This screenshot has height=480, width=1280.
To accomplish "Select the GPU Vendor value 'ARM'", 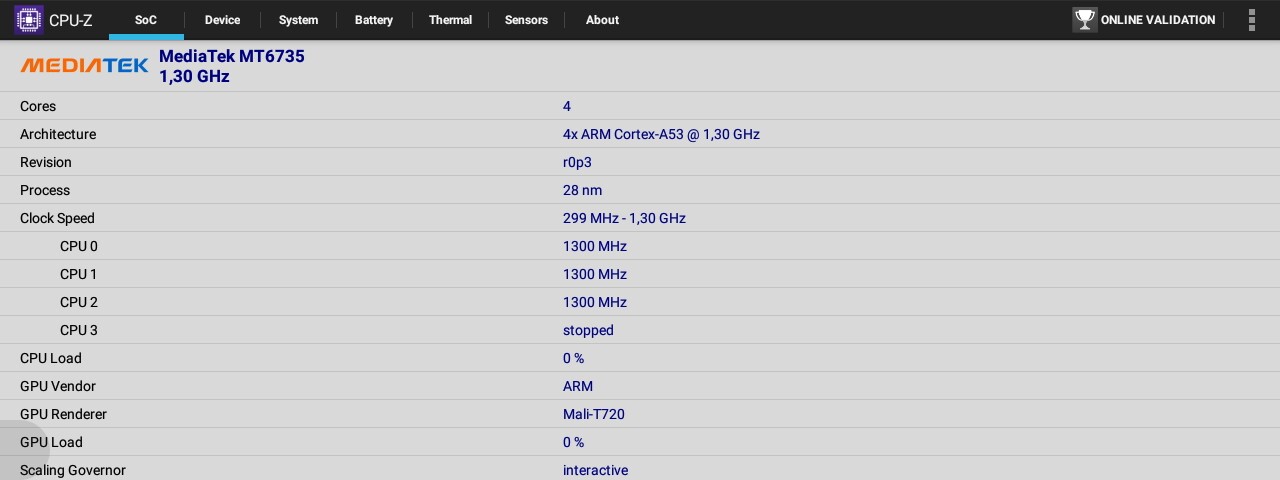I will tap(578, 386).
